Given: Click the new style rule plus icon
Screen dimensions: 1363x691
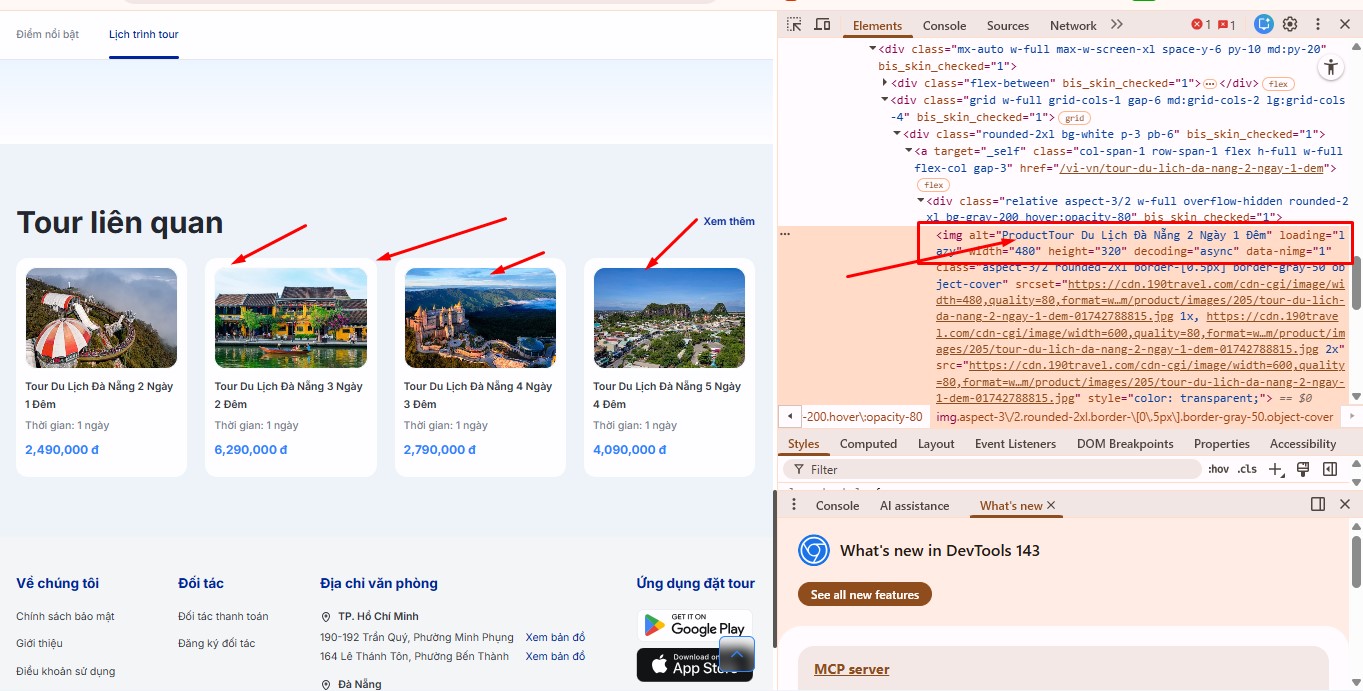Looking at the screenshot, I should [x=1275, y=469].
